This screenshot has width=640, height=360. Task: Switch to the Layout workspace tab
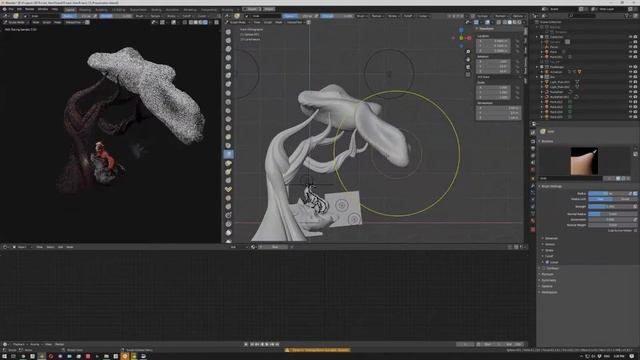[x=70, y=9]
